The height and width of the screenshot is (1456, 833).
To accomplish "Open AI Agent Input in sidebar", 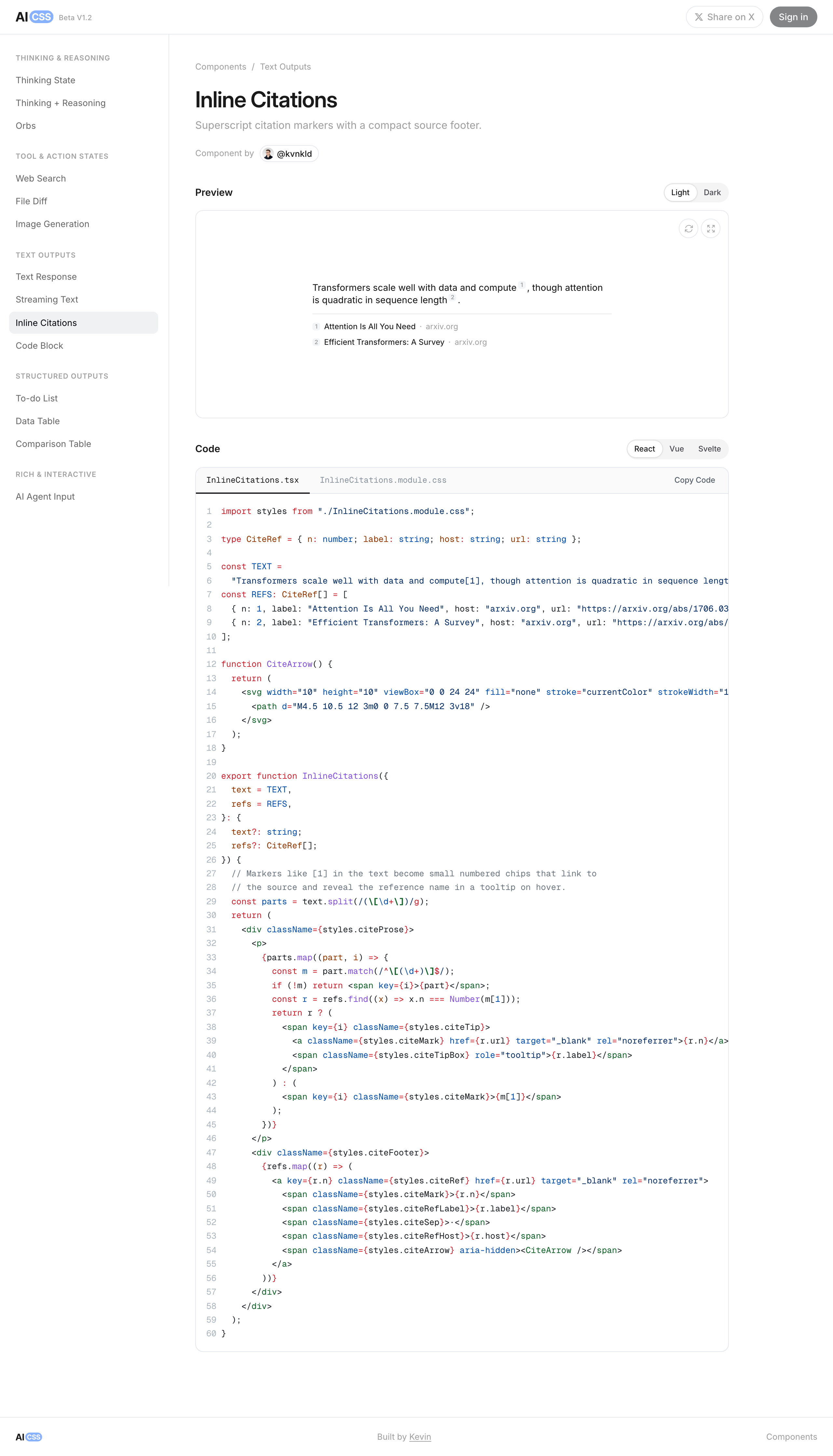I will pyautogui.click(x=84, y=496).
